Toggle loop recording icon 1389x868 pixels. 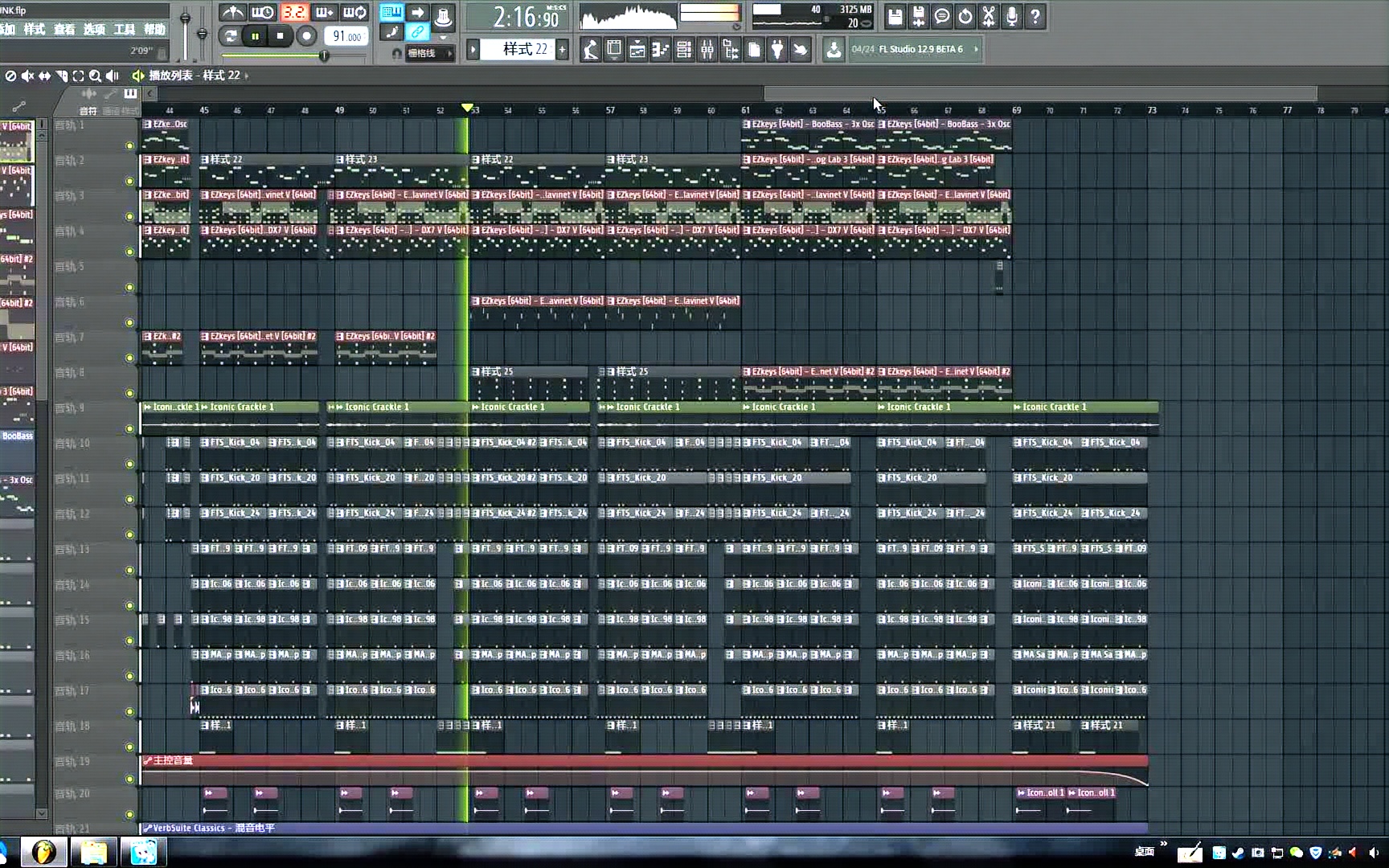click(x=354, y=13)
